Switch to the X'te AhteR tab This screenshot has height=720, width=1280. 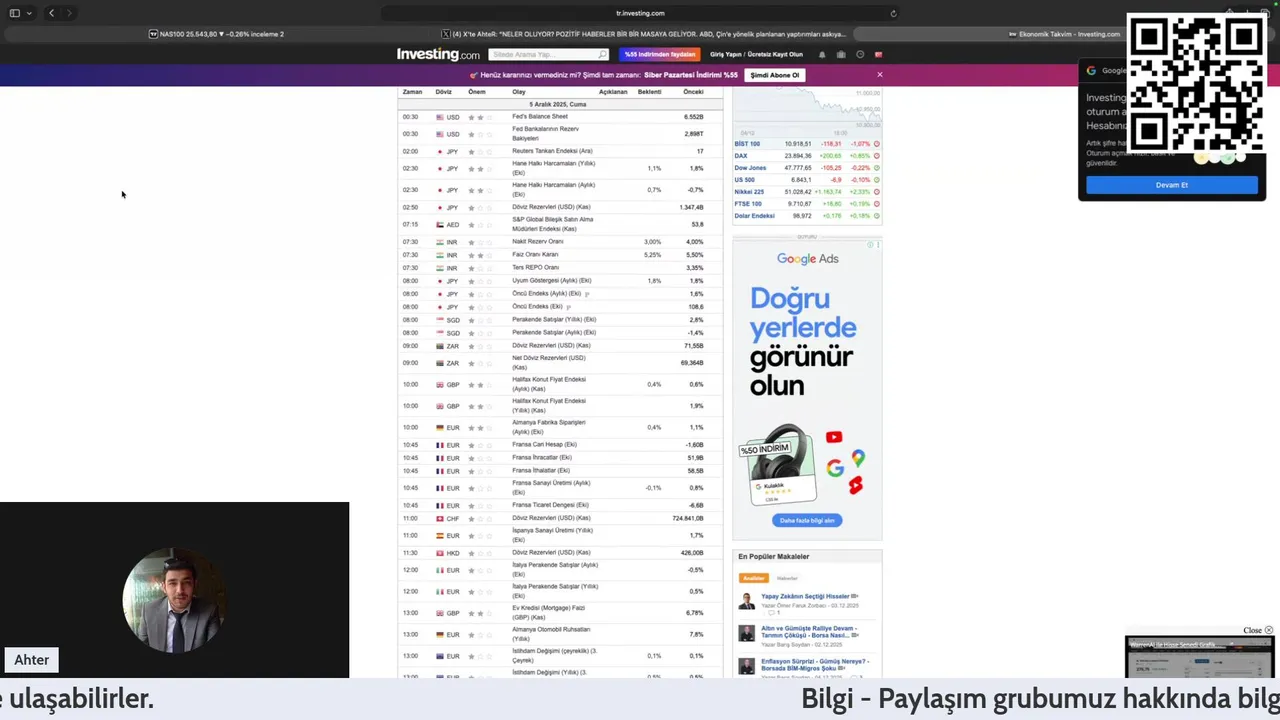644,34
